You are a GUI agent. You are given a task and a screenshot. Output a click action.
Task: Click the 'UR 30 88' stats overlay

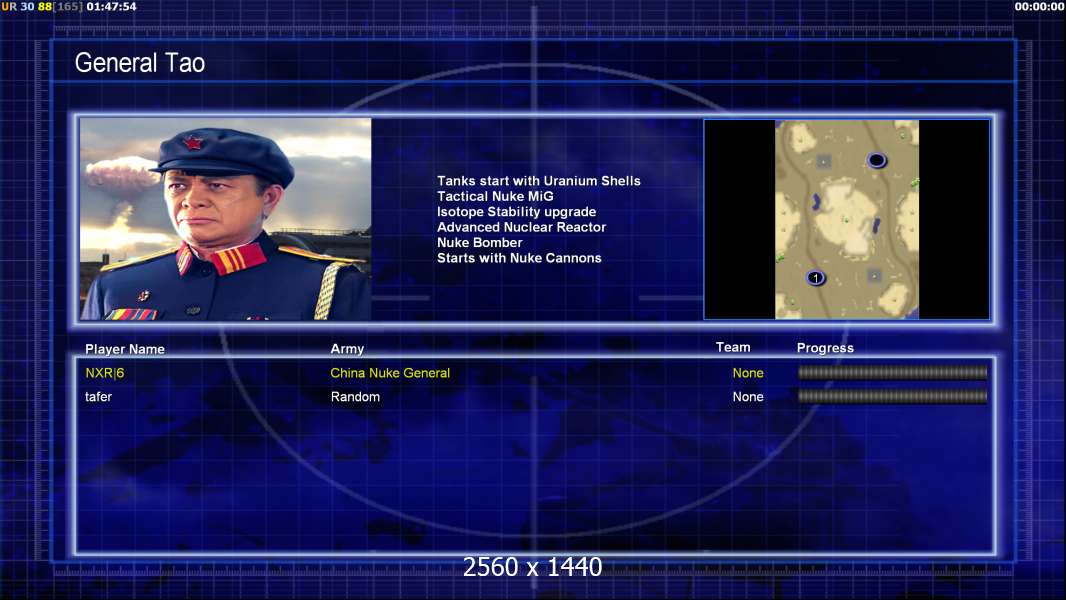point(27,7)
